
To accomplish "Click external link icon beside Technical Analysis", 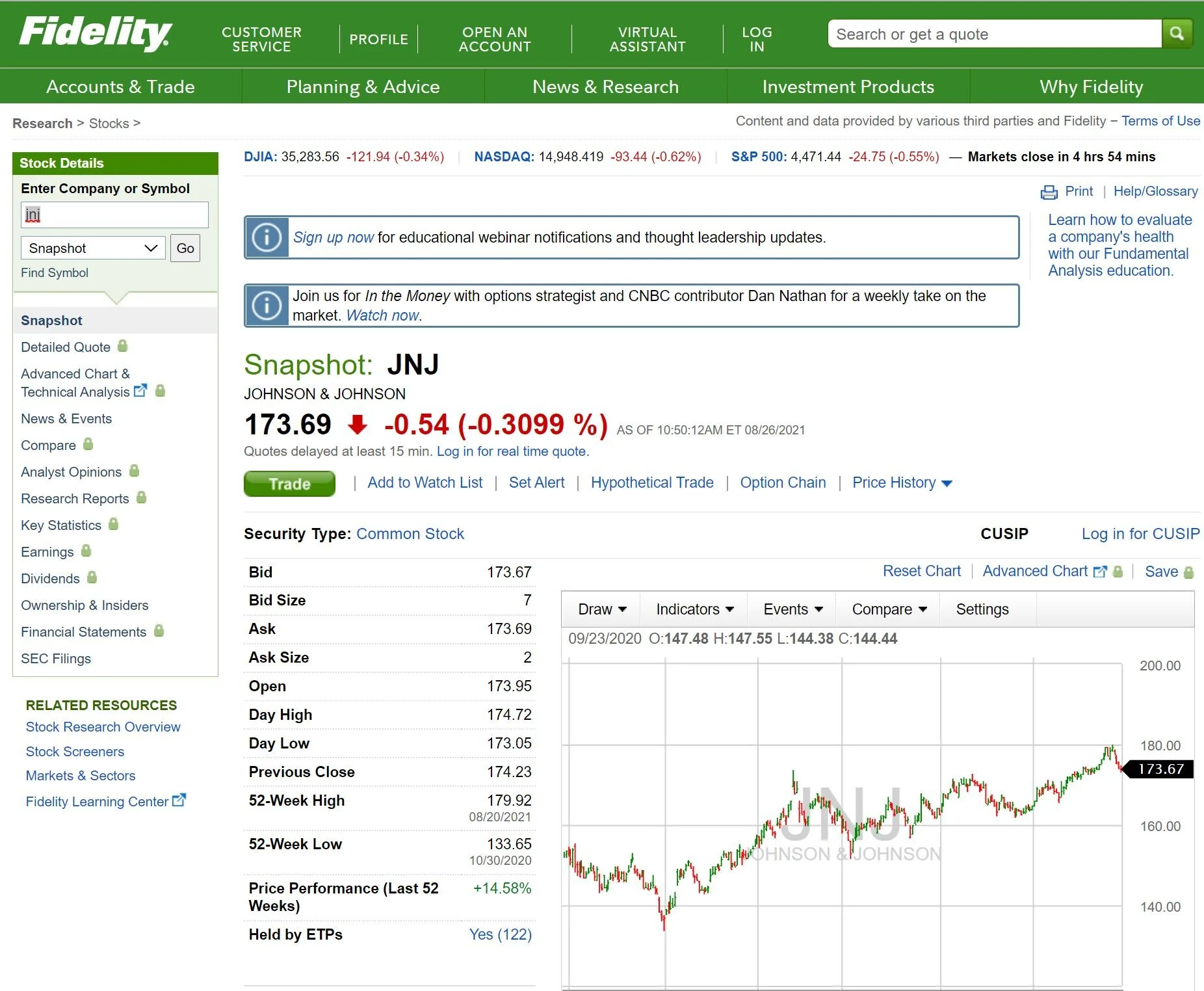I will [140, 391].
